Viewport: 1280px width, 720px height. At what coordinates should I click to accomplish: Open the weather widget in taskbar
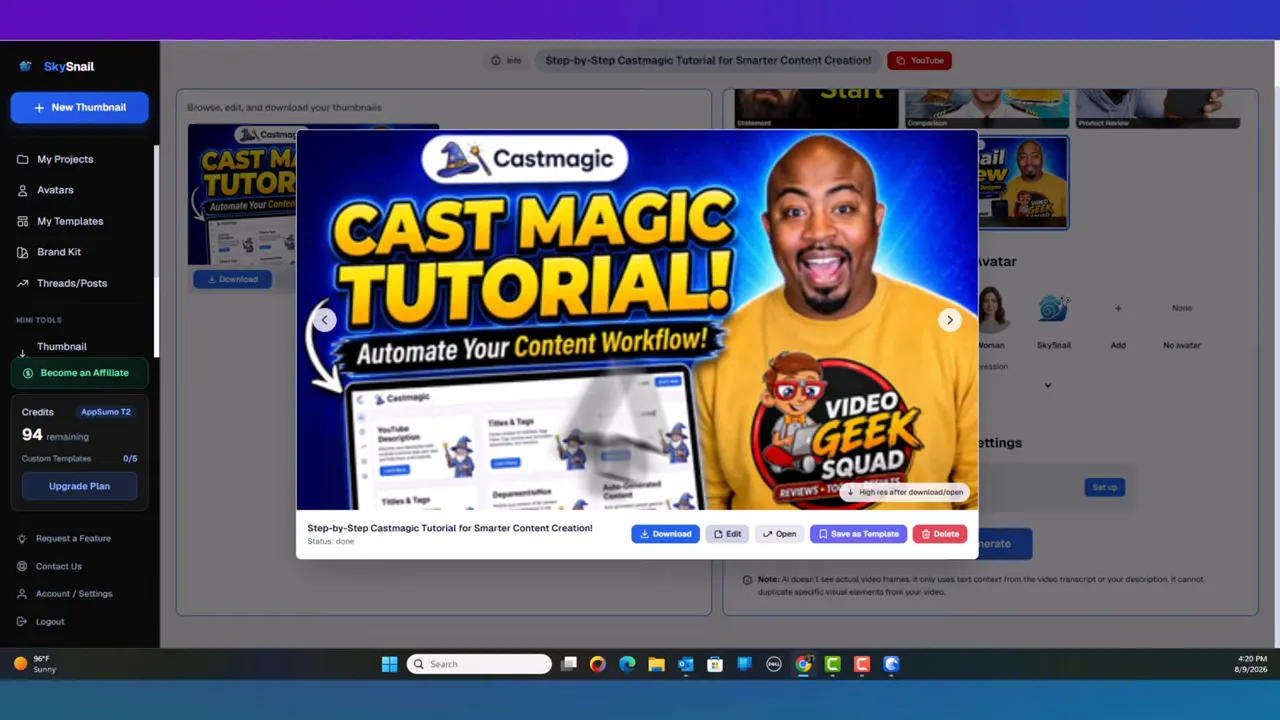coord(35,664)
